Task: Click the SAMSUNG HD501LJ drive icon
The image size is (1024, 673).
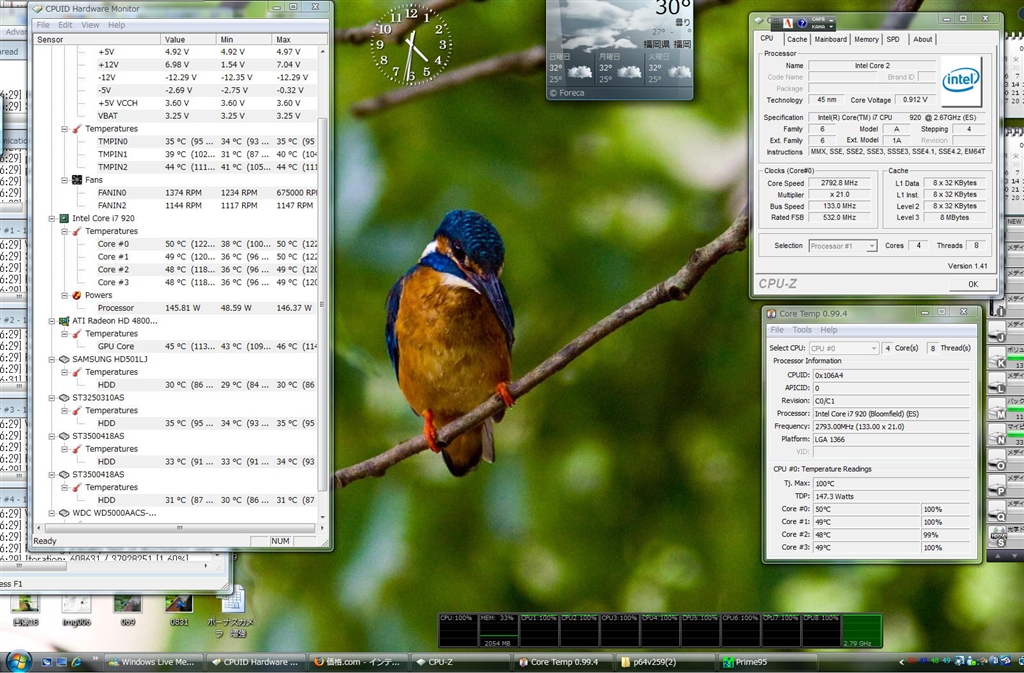Action: [x=64, y=359]
